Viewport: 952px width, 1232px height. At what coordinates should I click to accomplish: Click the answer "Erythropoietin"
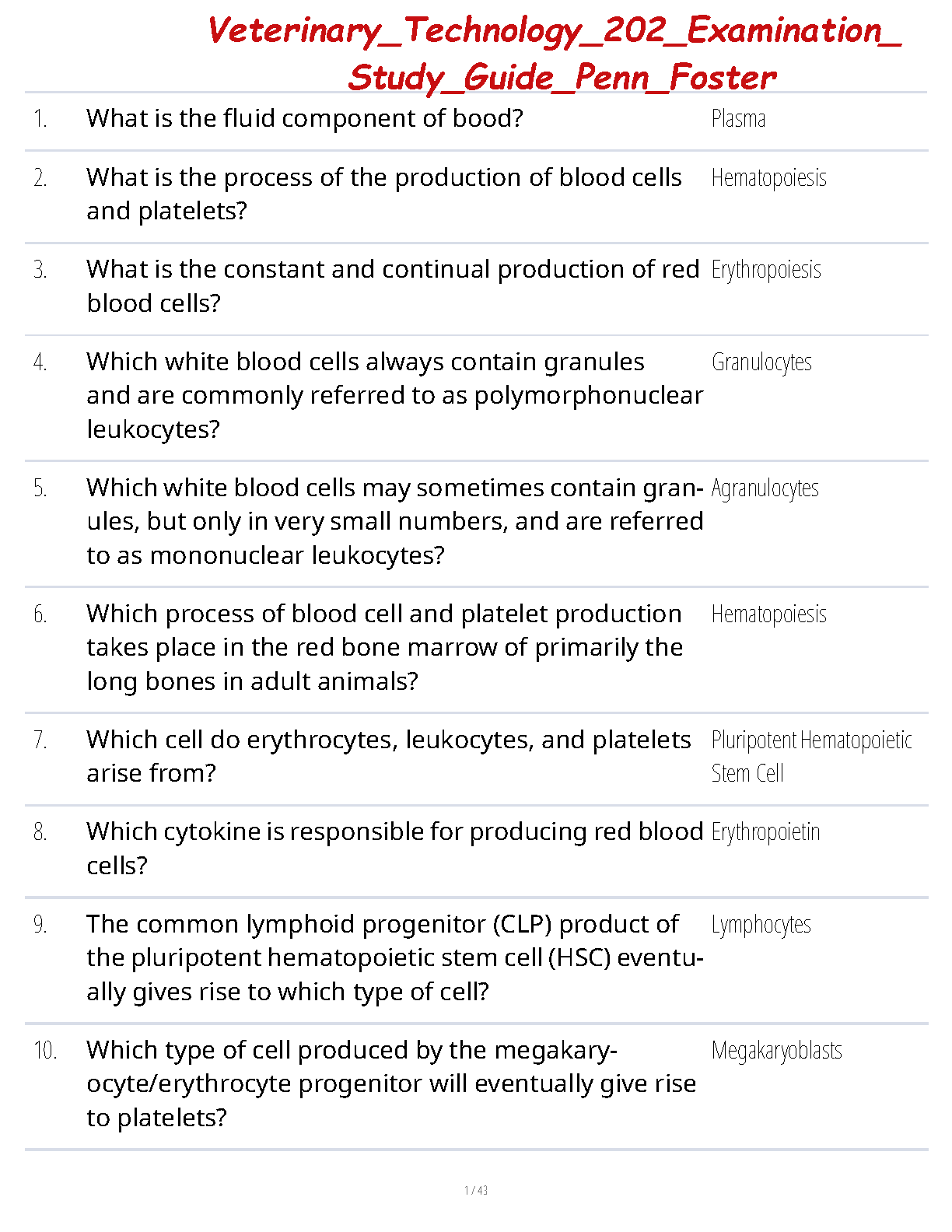[x=765, y=832]
